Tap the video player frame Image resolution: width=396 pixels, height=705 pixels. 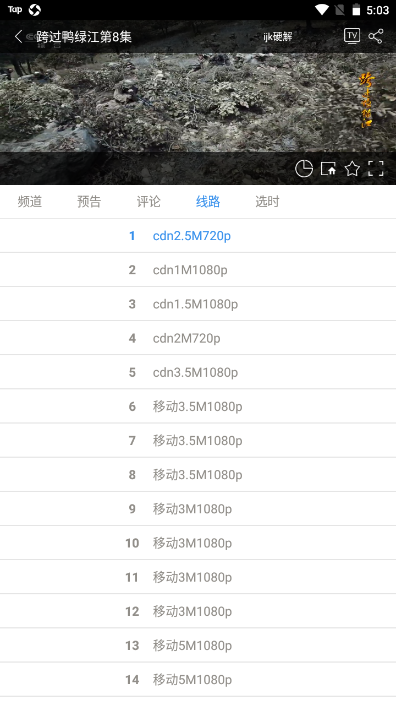(198, 103)
